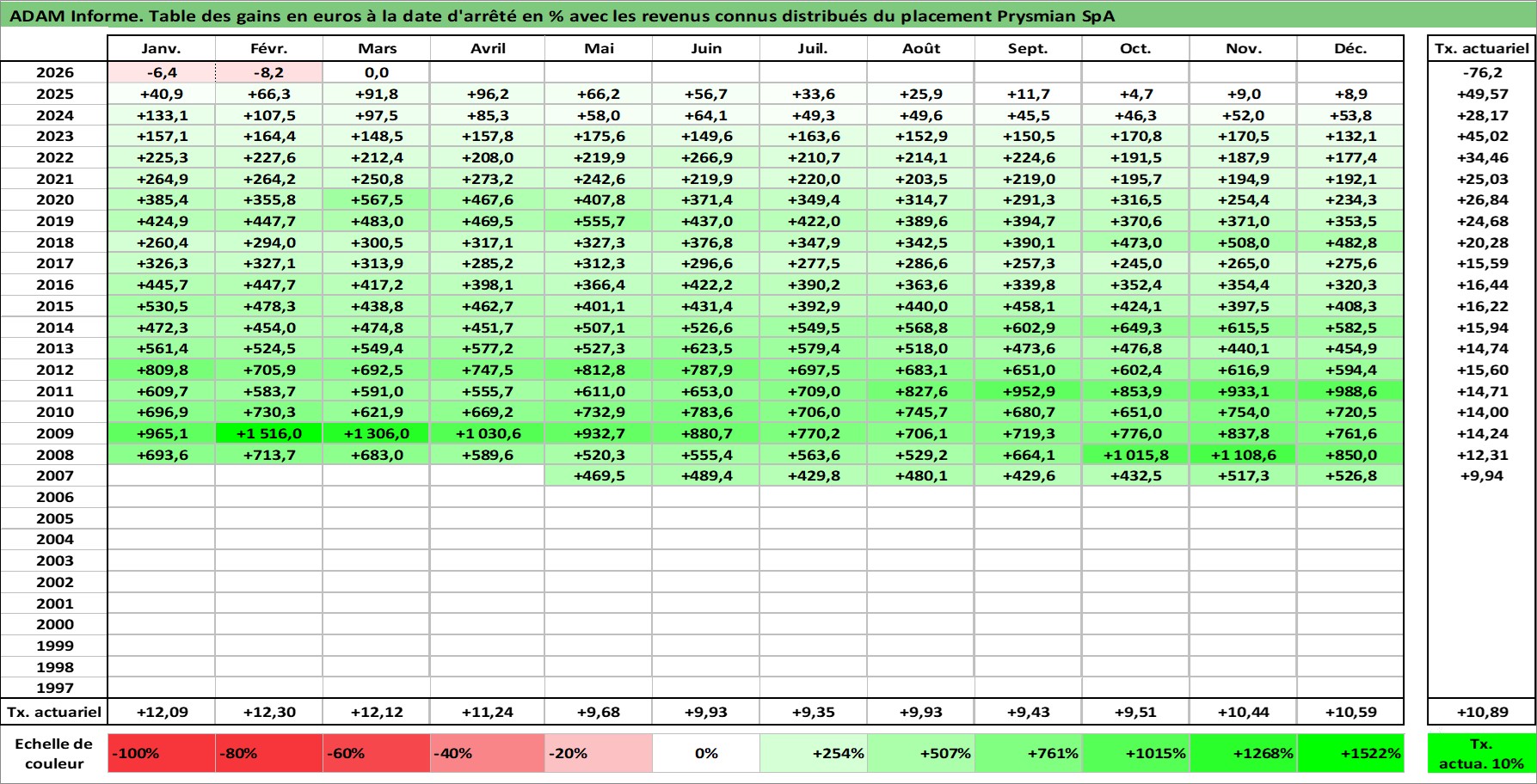
Task: Select the 1997 row label
Action: point(54,688)
